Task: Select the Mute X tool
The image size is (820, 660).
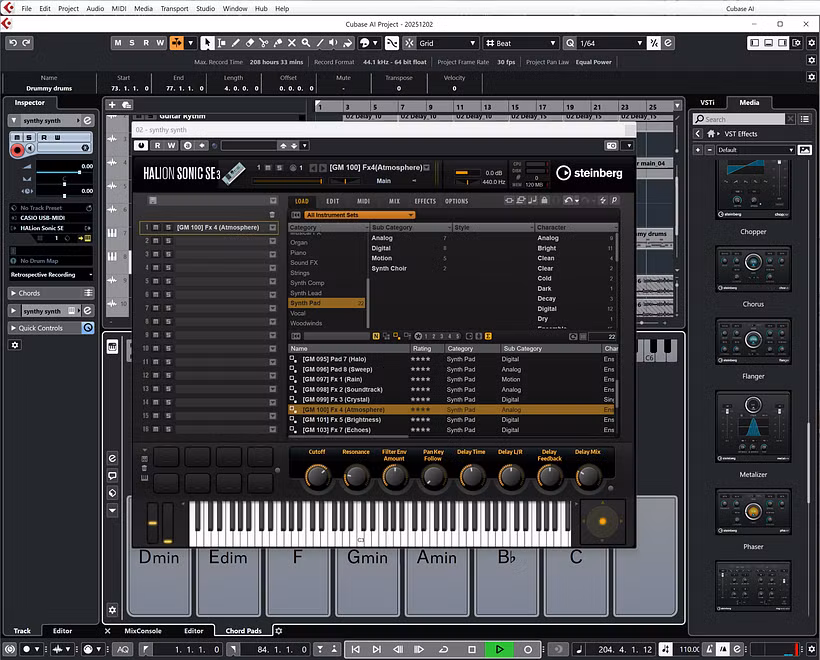Action: click(x=292, y=43)
